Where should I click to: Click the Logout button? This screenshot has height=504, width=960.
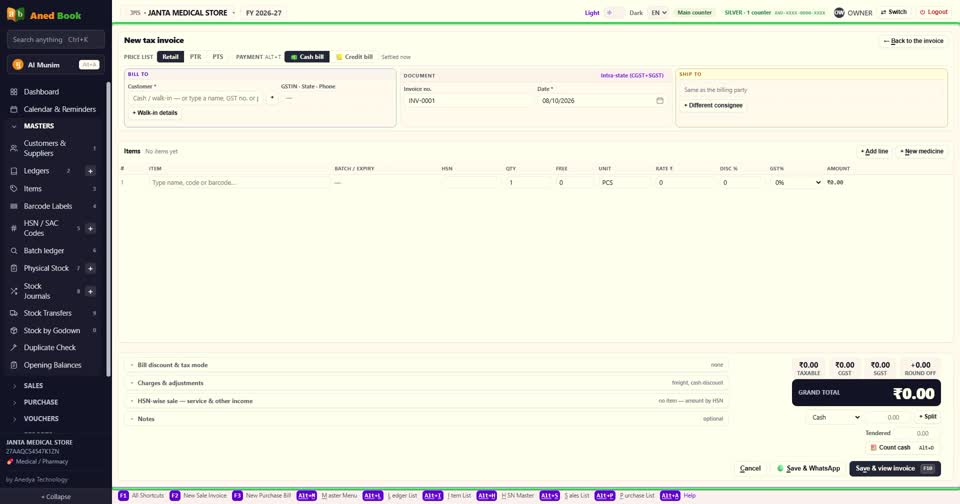pos(934,12)
